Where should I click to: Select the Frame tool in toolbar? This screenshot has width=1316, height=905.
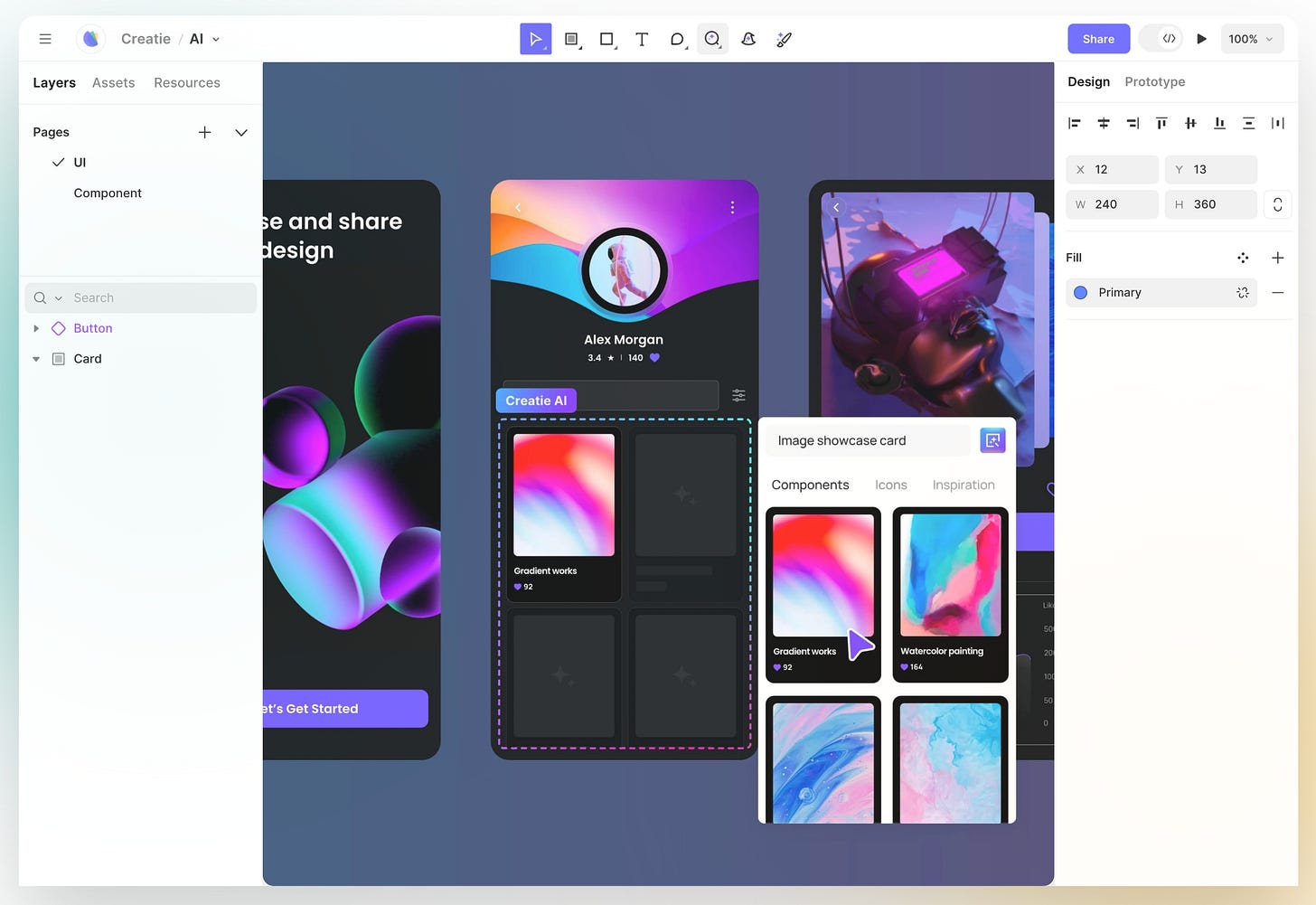point(571,39)
